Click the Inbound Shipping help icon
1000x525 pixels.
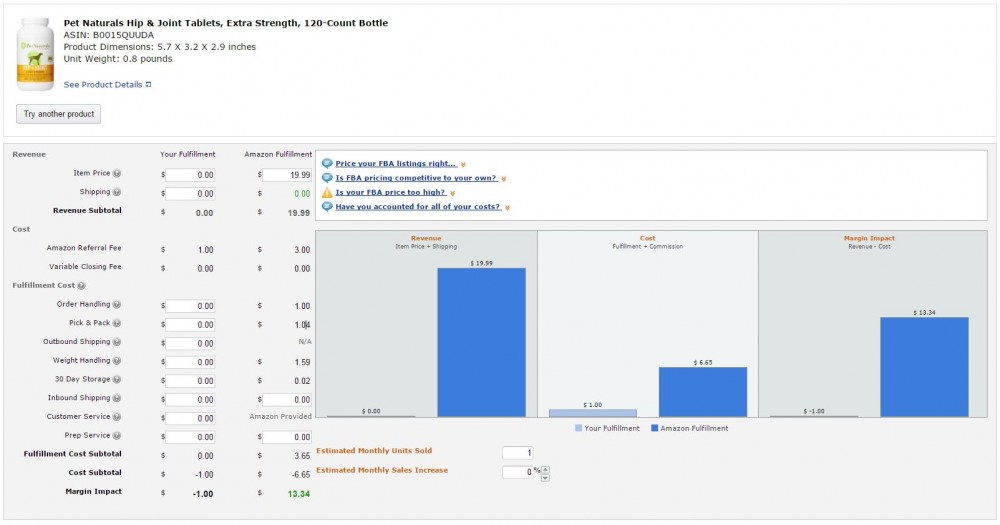click(x=117, y=398)
